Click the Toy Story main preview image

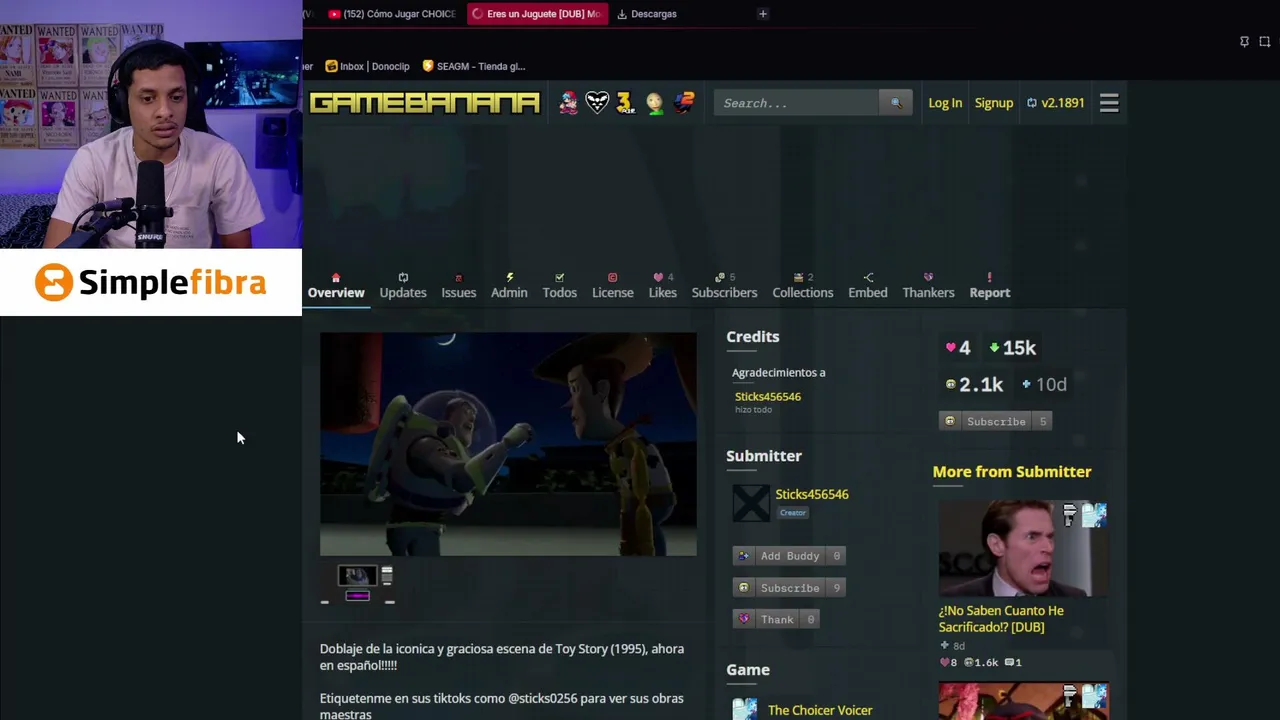click(x=508, y=444)
